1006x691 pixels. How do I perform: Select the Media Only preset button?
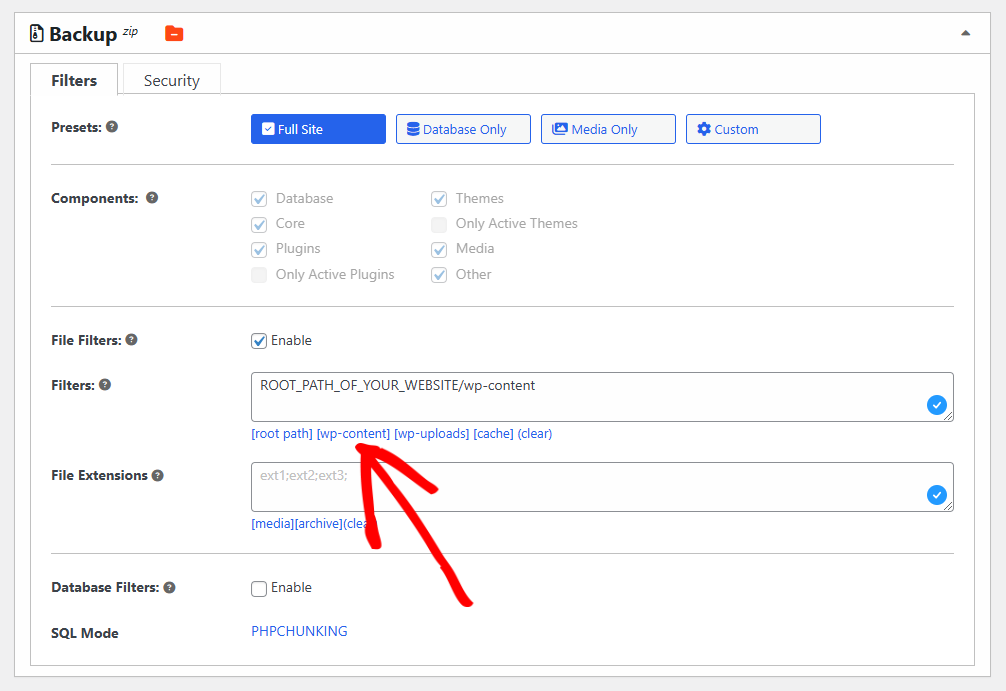point(608,129)
